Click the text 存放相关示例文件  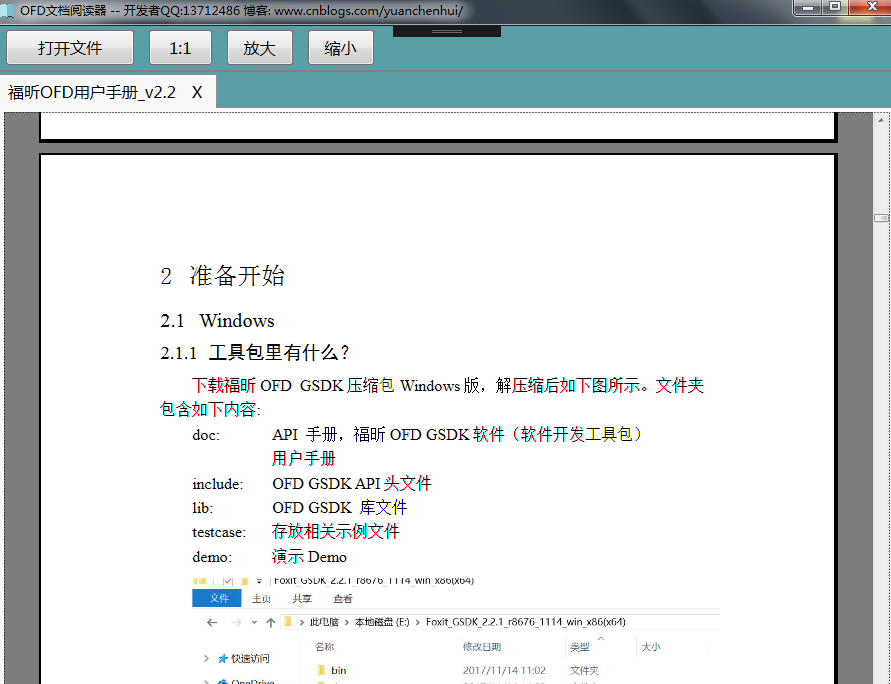[x=335, y=532]
